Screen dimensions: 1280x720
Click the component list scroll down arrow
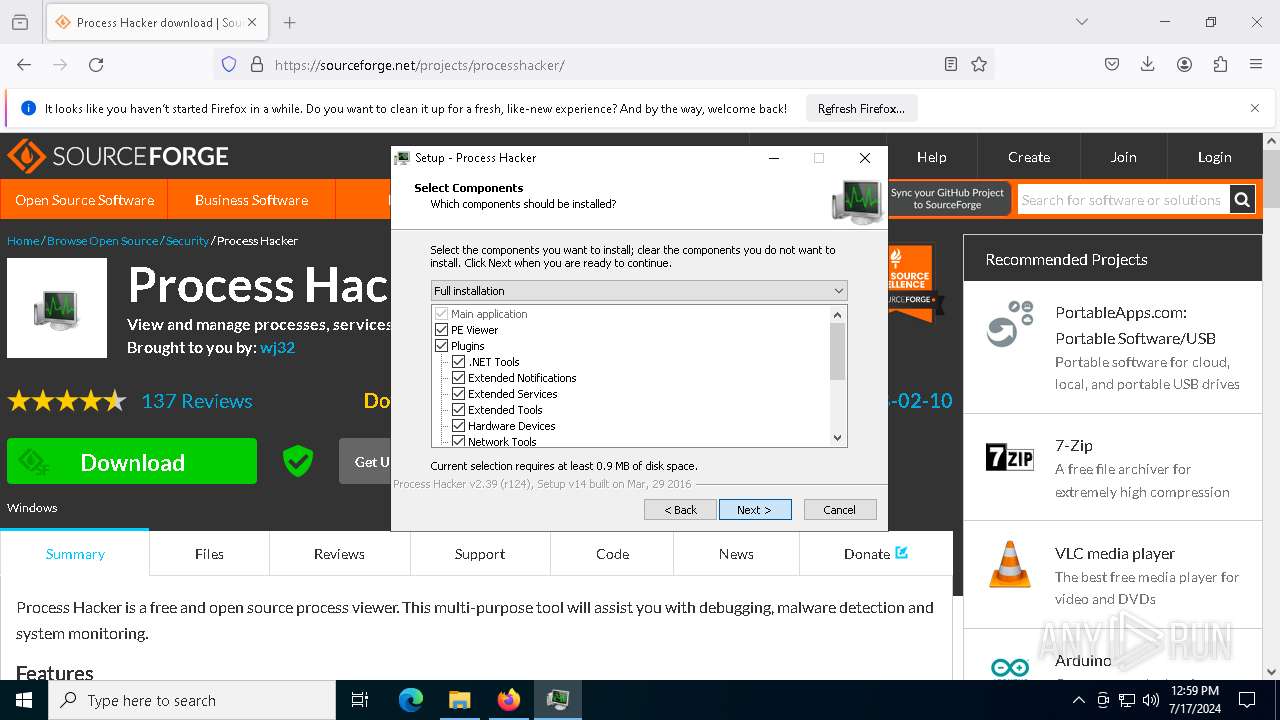pyautogui.click(x=838, y=438)
